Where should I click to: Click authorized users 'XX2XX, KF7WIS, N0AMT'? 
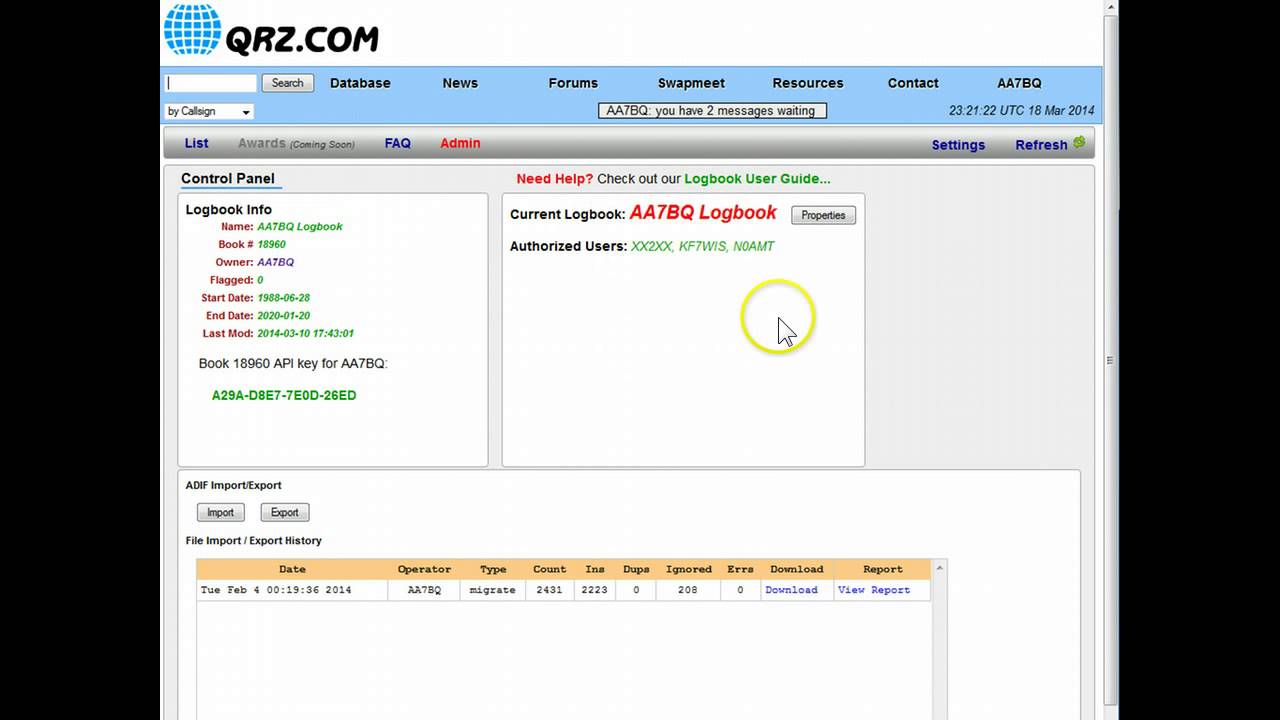point(702,246)
